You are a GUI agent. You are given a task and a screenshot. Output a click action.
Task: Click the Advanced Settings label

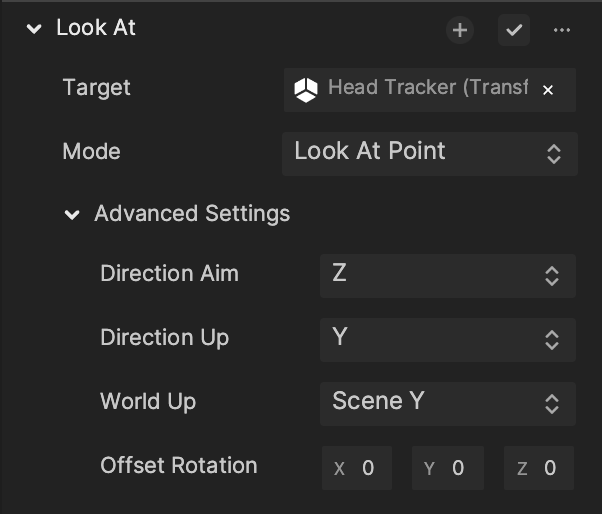point(192,214)
